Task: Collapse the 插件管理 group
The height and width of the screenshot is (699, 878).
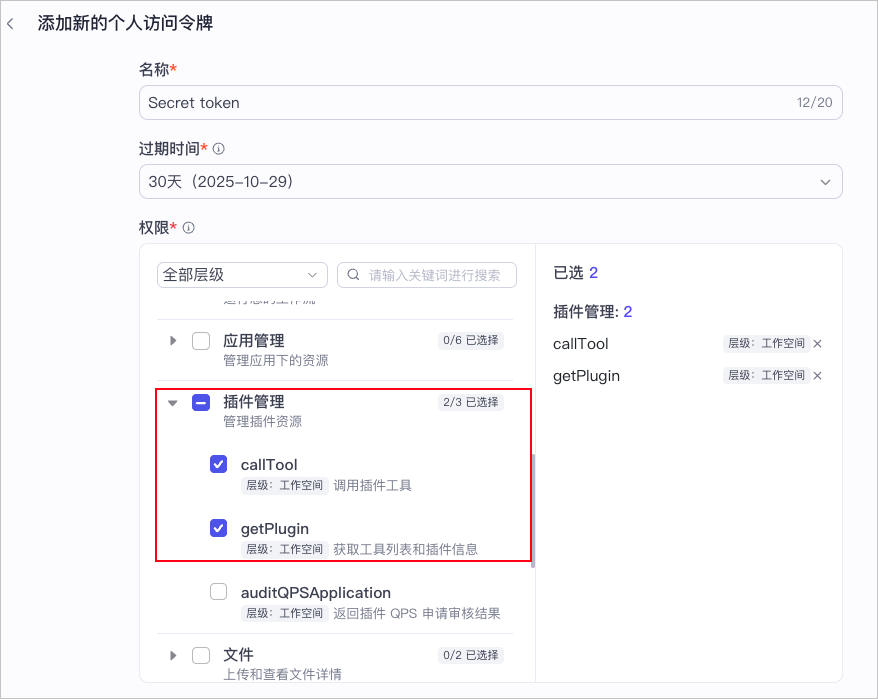Action: click(173, 403)
